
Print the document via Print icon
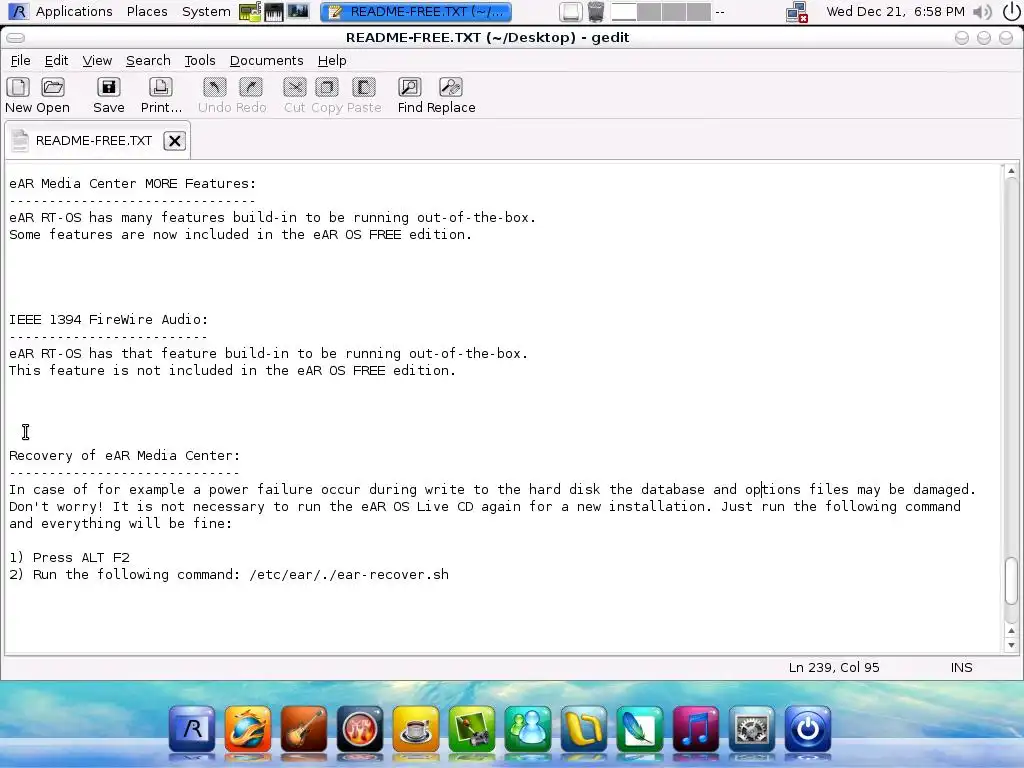[161, 95]
